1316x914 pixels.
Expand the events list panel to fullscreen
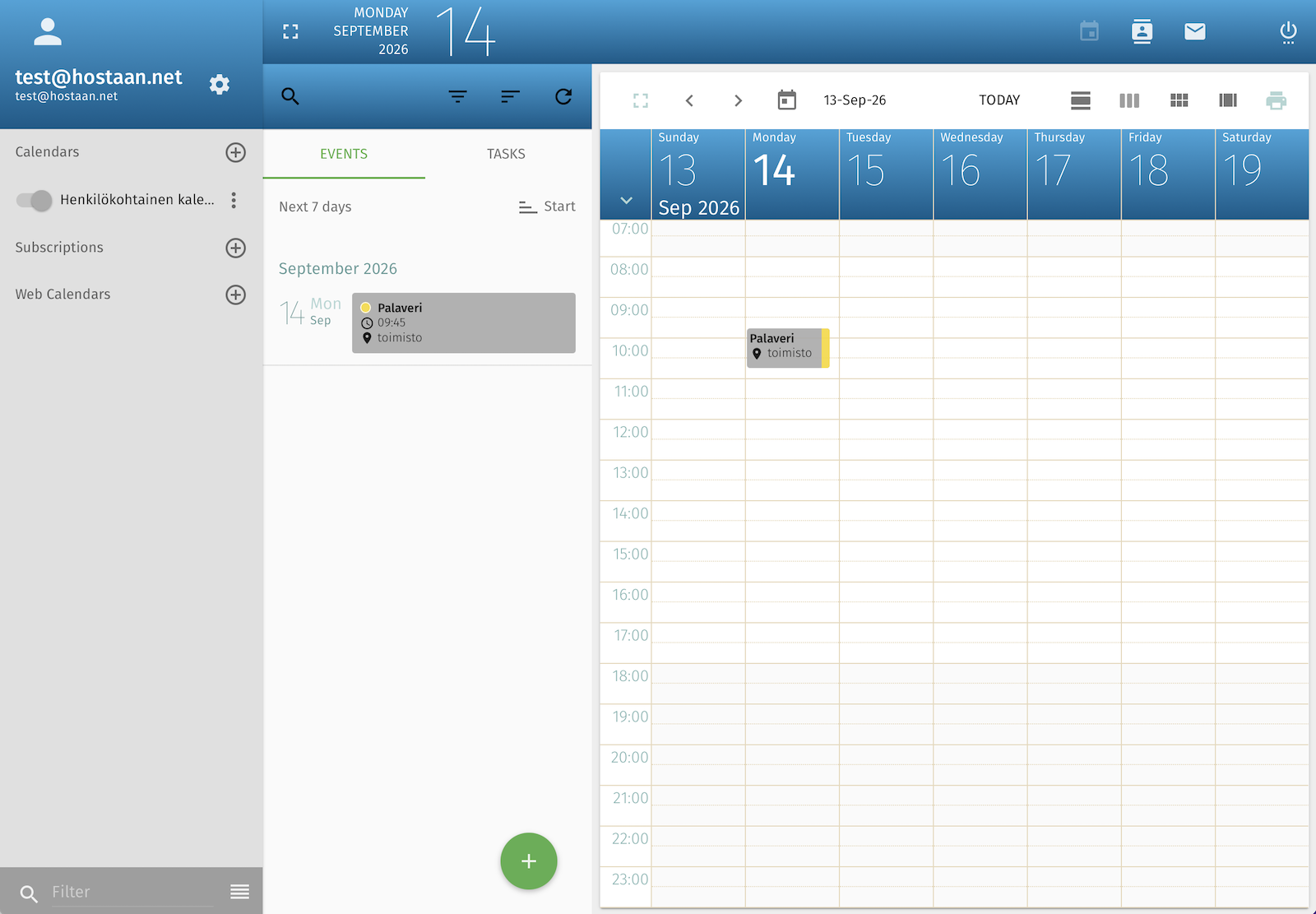[290, 31]
